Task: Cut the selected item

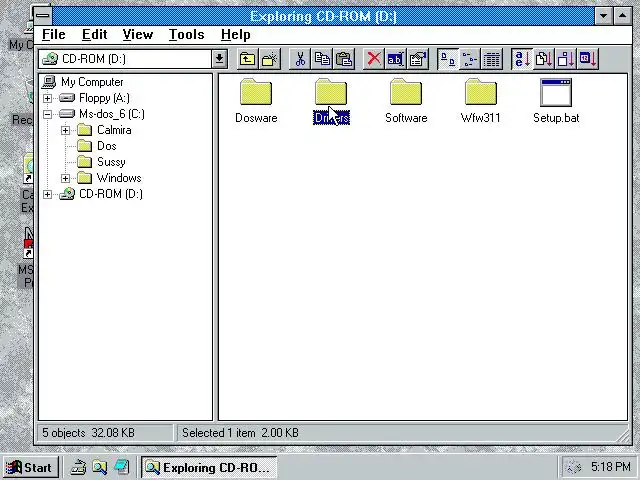Action: pos(300,59)
